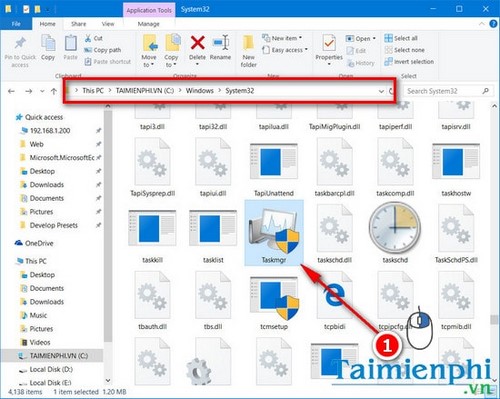Click the History command
Image resolution: width=500 pixels, height=399 pixels.
[x=361, y=63]
